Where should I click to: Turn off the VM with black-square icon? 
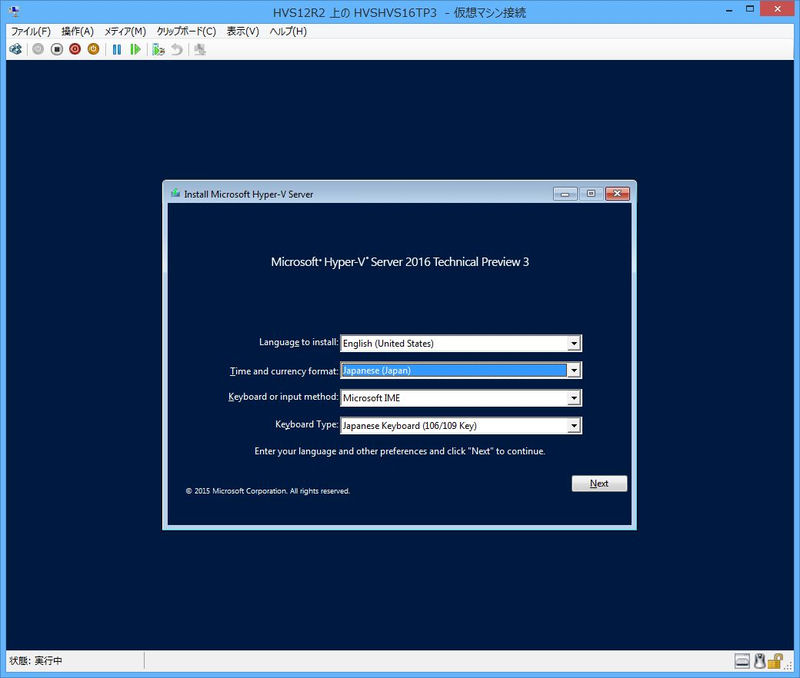tap(57, 49)
